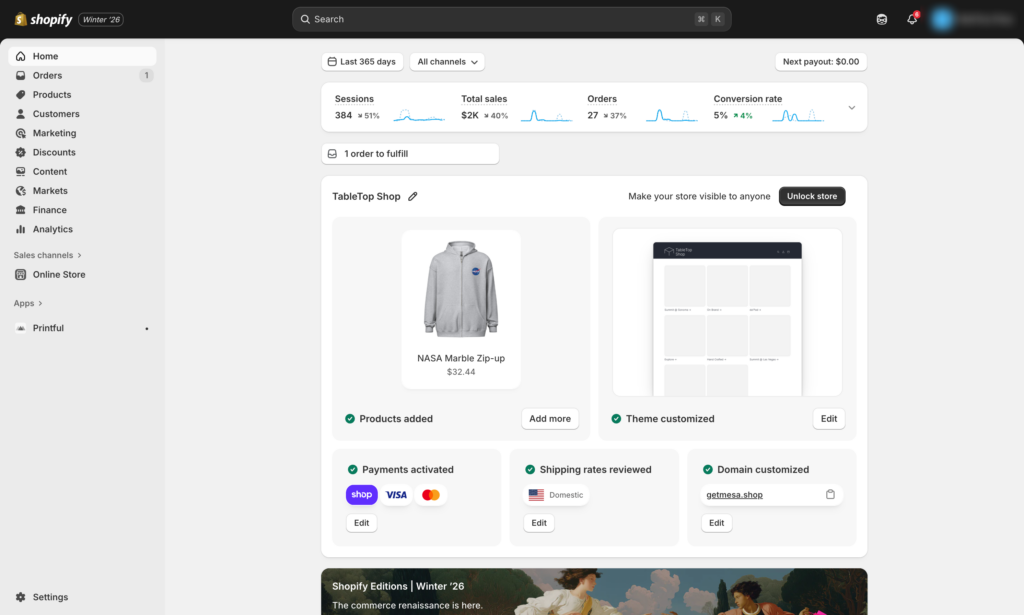This screenshot has width=1024, height=615.
Task: Open the NASA Marble Zip-up product thumbnail
Action: 461,309
